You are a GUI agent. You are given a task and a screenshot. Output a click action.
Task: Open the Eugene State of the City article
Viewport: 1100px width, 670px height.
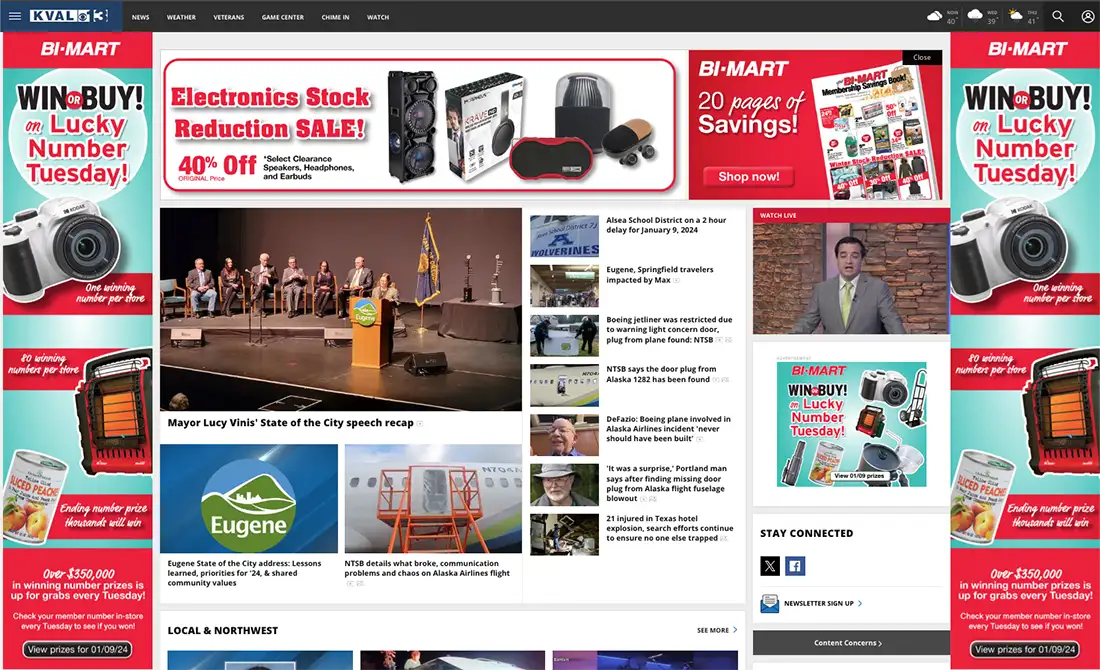(x=244, y=573)
